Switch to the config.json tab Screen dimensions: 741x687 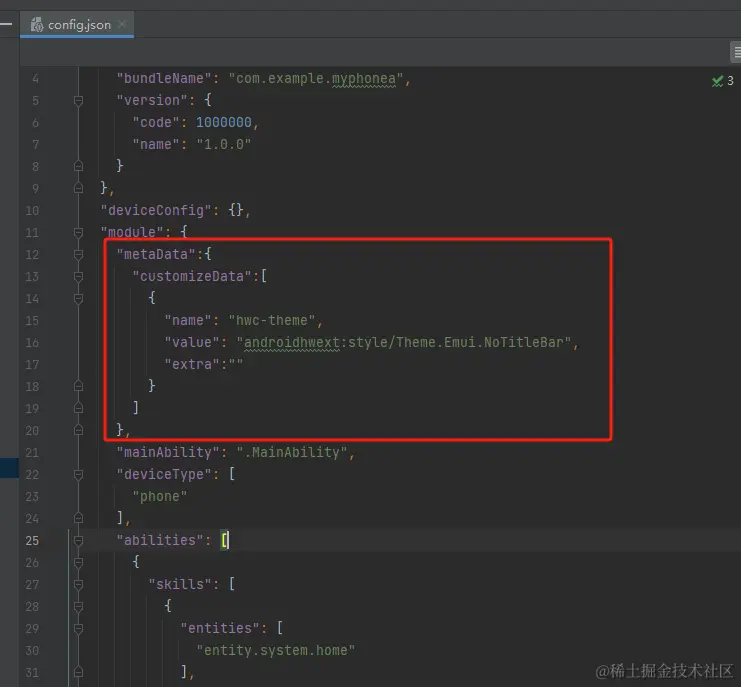[77, 25]
